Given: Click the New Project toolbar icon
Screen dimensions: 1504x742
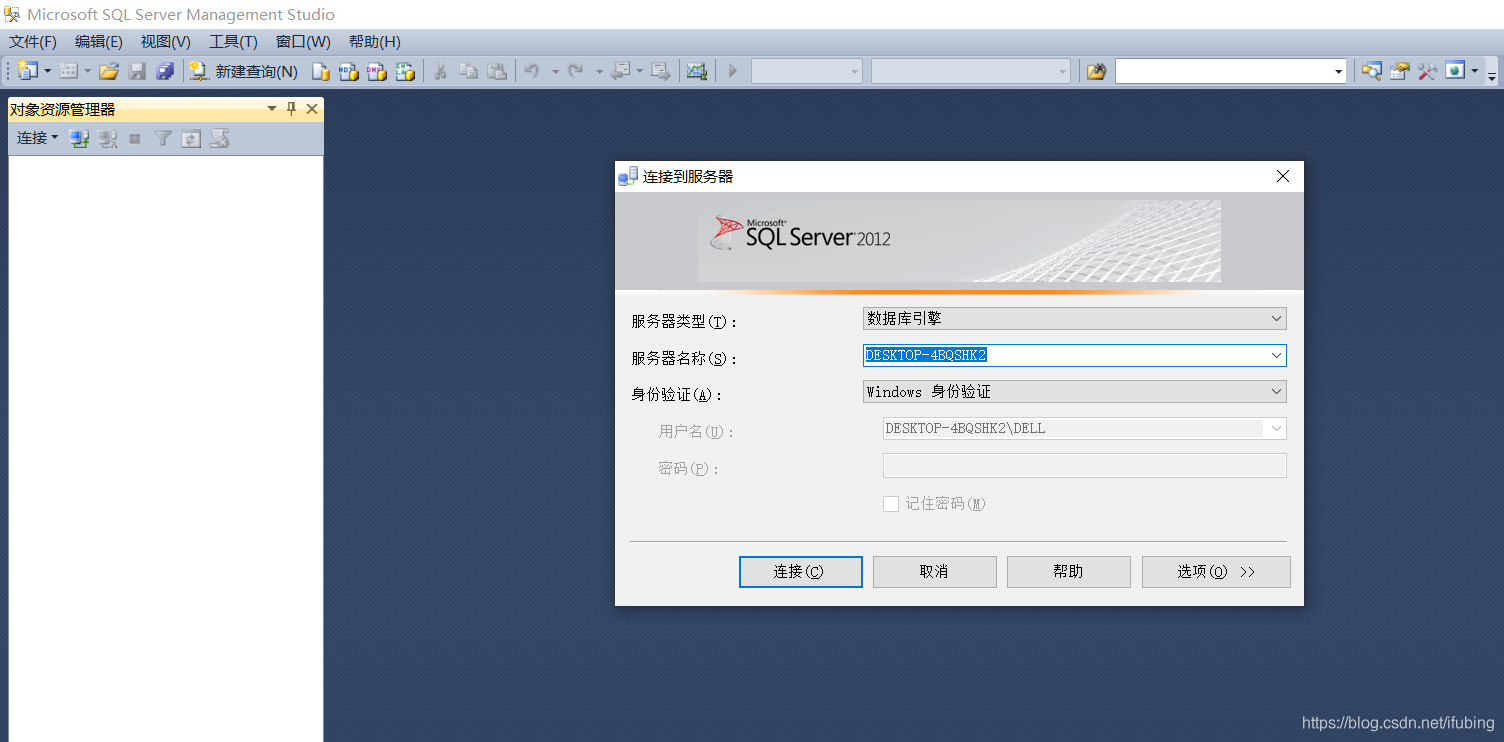Looking at the screenshot, I should point(27,71).
